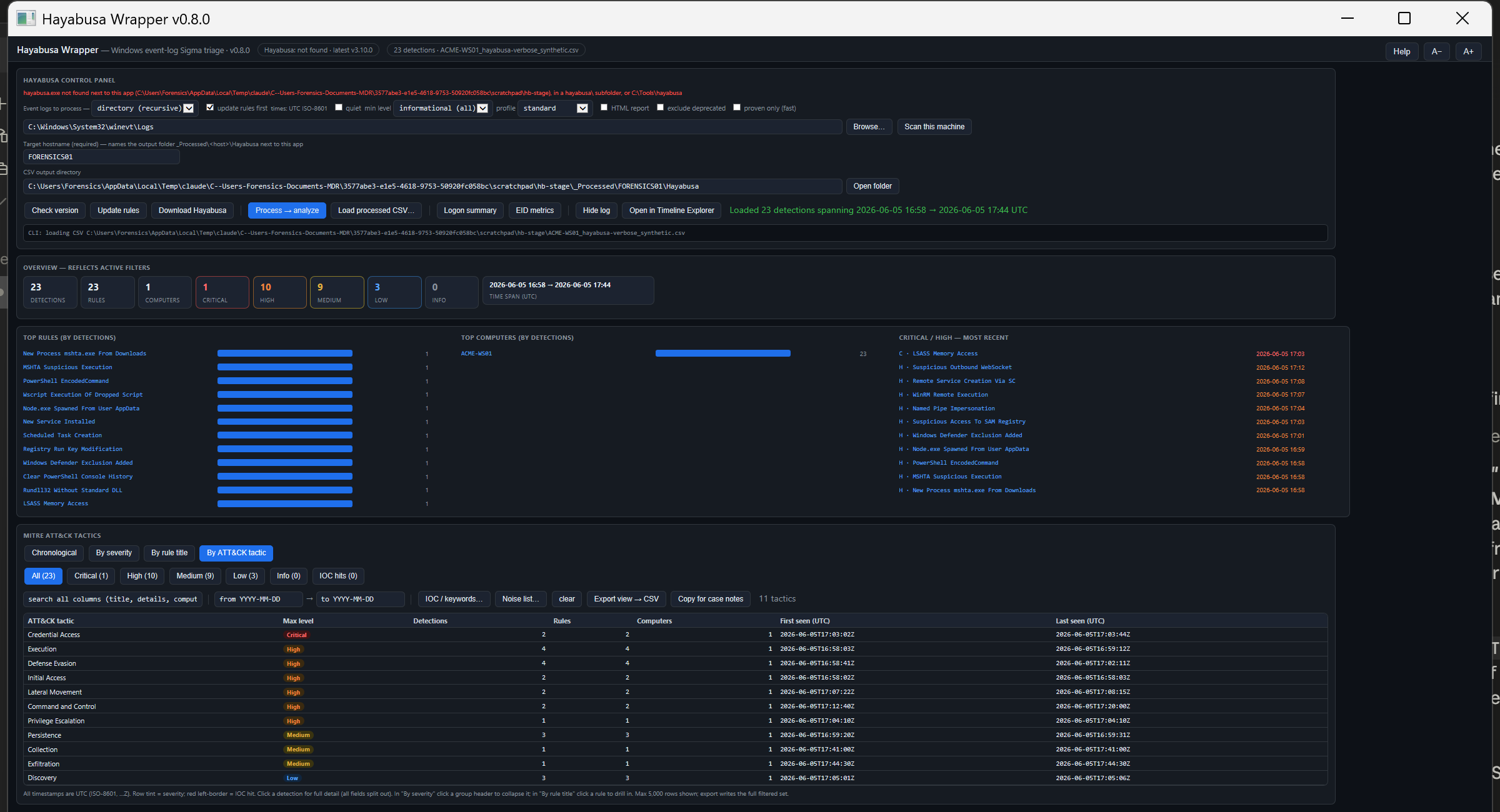
Task: Filter detections by High (10)
Action: (142, 576)
